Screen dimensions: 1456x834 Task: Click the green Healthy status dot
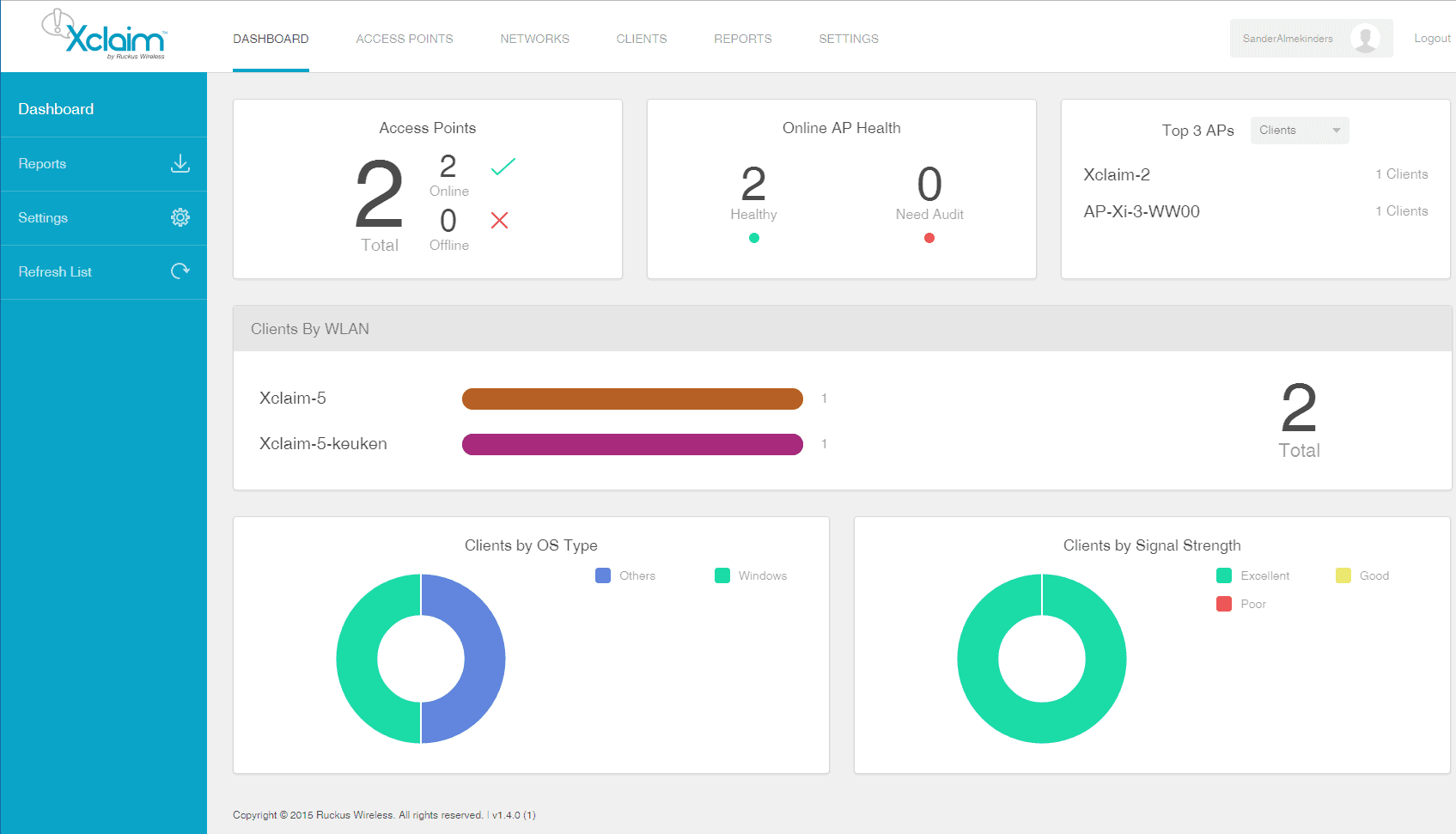[x=754, y=238]
